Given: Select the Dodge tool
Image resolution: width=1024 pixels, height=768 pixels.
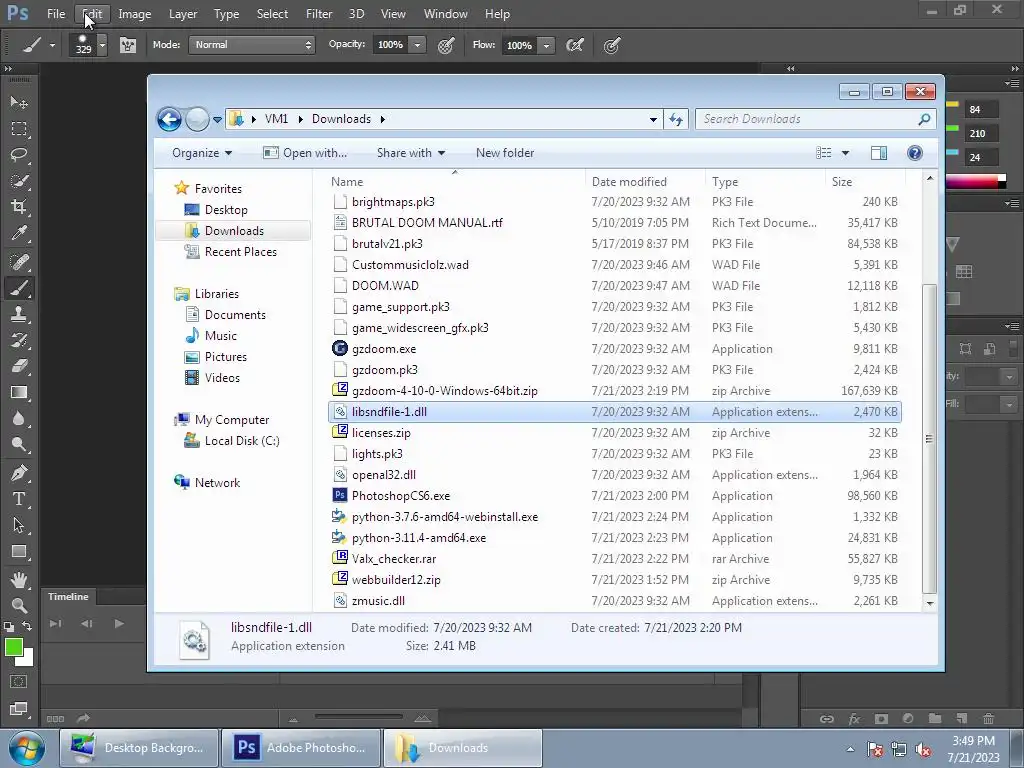Looking at the screenshot, I should (x=19, y=445).
